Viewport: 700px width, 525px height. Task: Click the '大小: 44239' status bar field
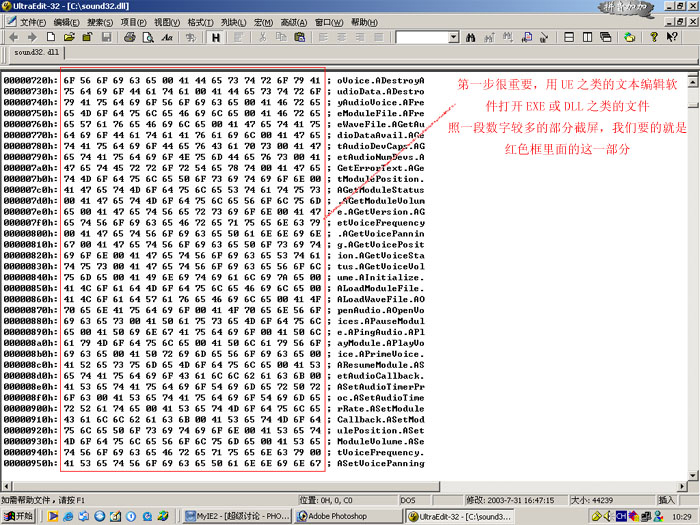[612, 500]
